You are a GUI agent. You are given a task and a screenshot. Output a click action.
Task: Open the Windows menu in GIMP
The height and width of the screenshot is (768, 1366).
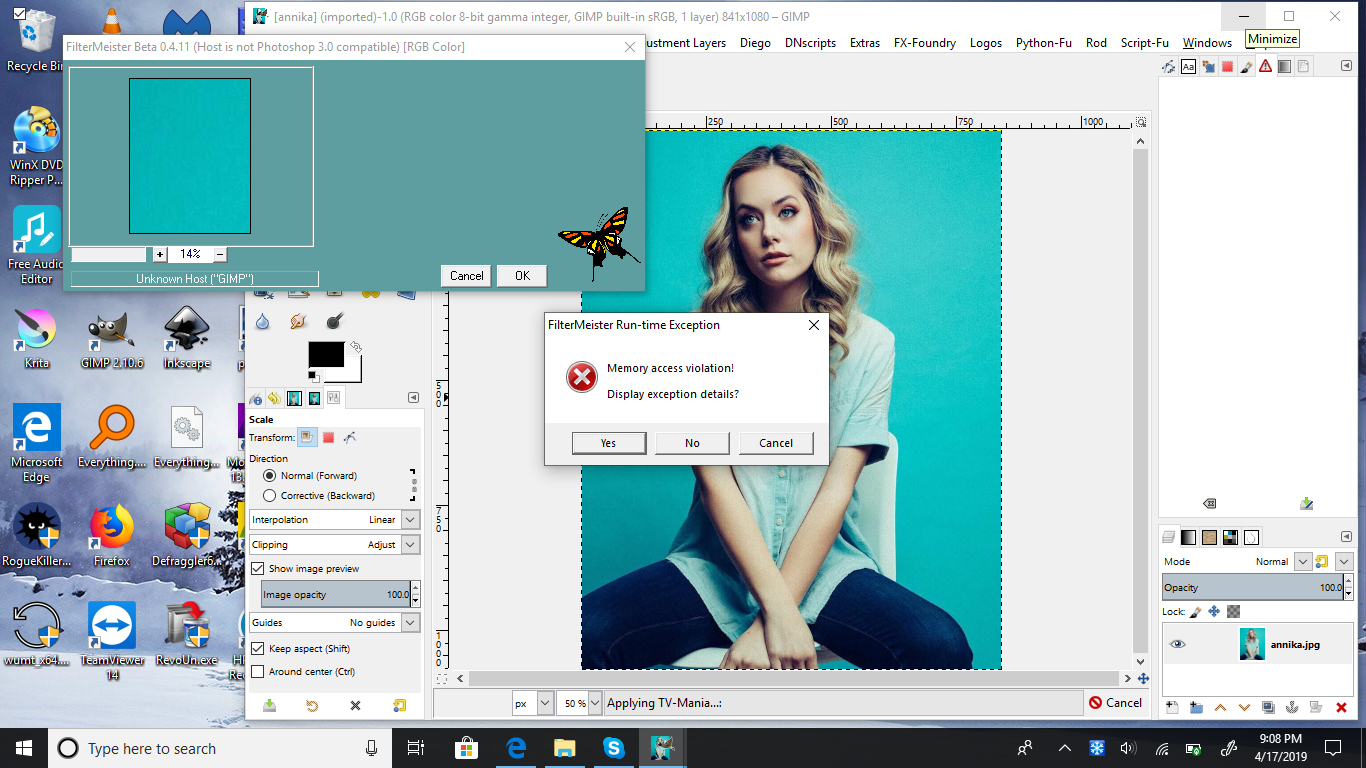point(1207,43)
